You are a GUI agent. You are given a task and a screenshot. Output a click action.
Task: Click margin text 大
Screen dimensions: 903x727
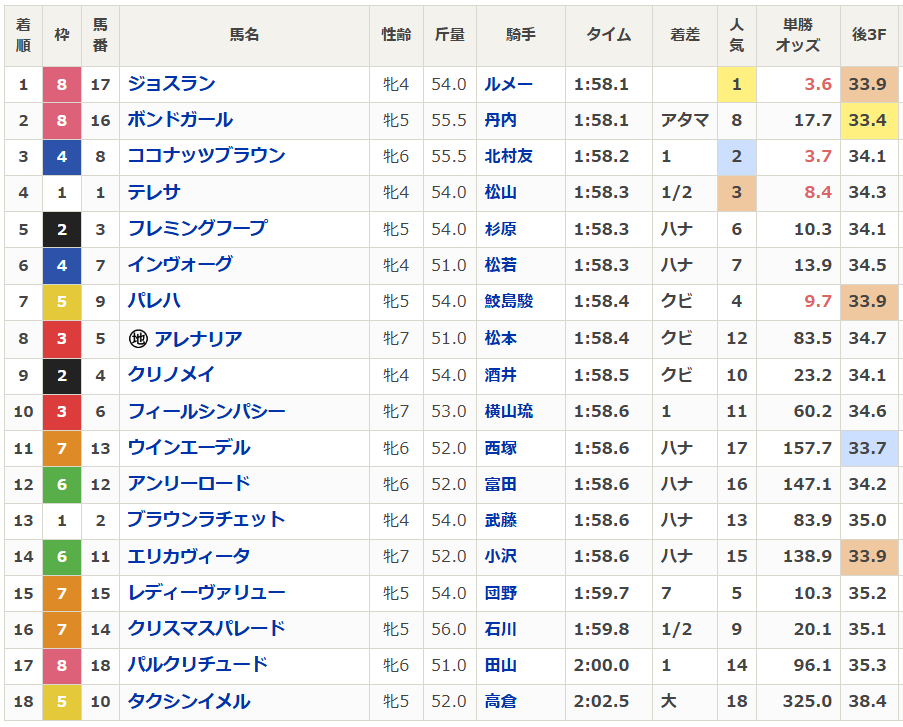(668, 701)
